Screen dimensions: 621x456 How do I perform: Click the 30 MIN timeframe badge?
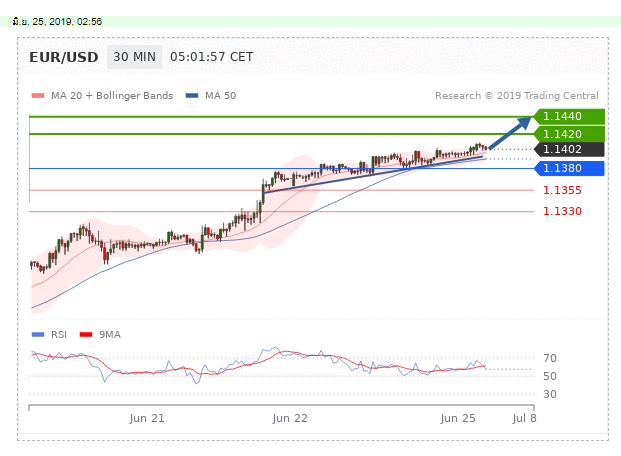point(134,57)
